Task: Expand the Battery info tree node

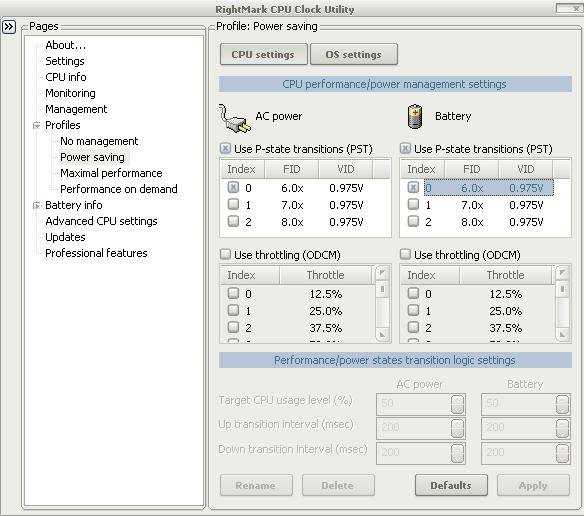Action: click(x=37, y=206)
